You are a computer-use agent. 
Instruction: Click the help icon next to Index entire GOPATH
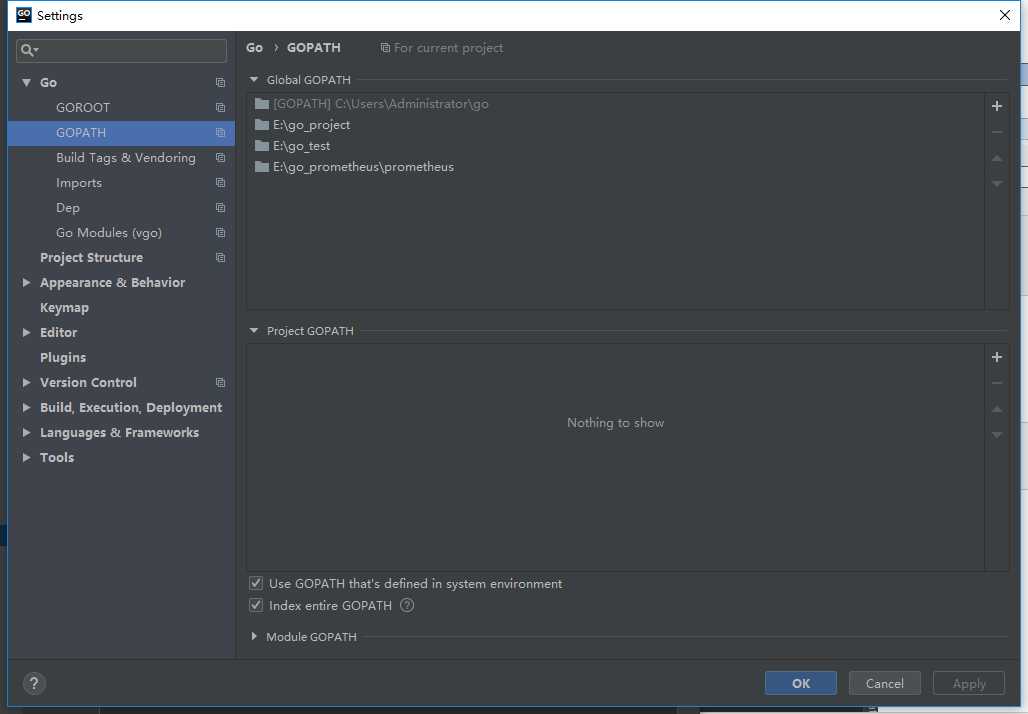click(406, 605)
